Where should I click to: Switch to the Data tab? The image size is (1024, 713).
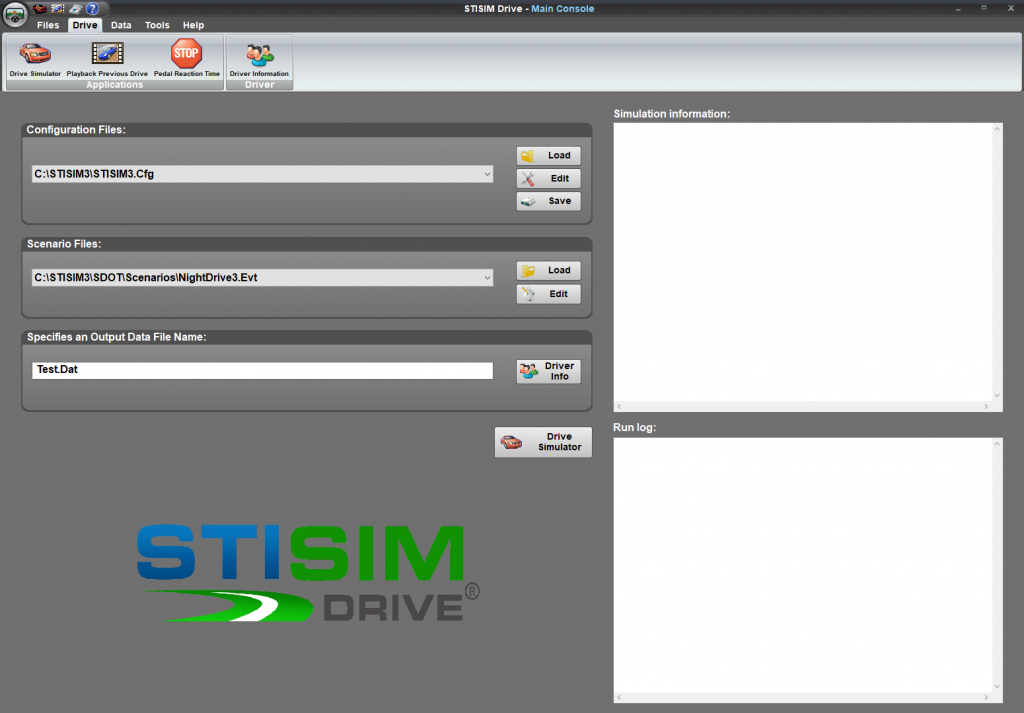121,25
